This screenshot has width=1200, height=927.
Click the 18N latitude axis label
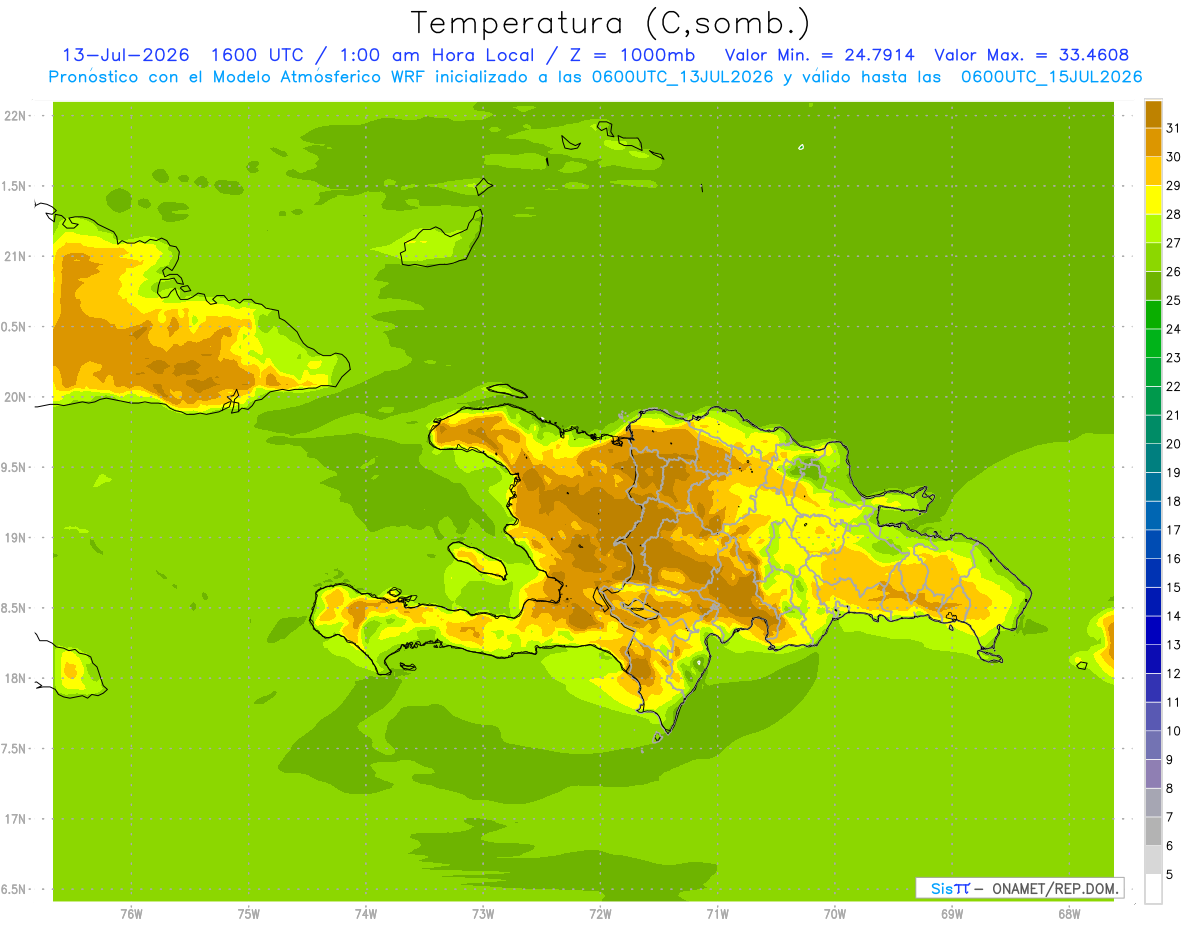point(15,678)
